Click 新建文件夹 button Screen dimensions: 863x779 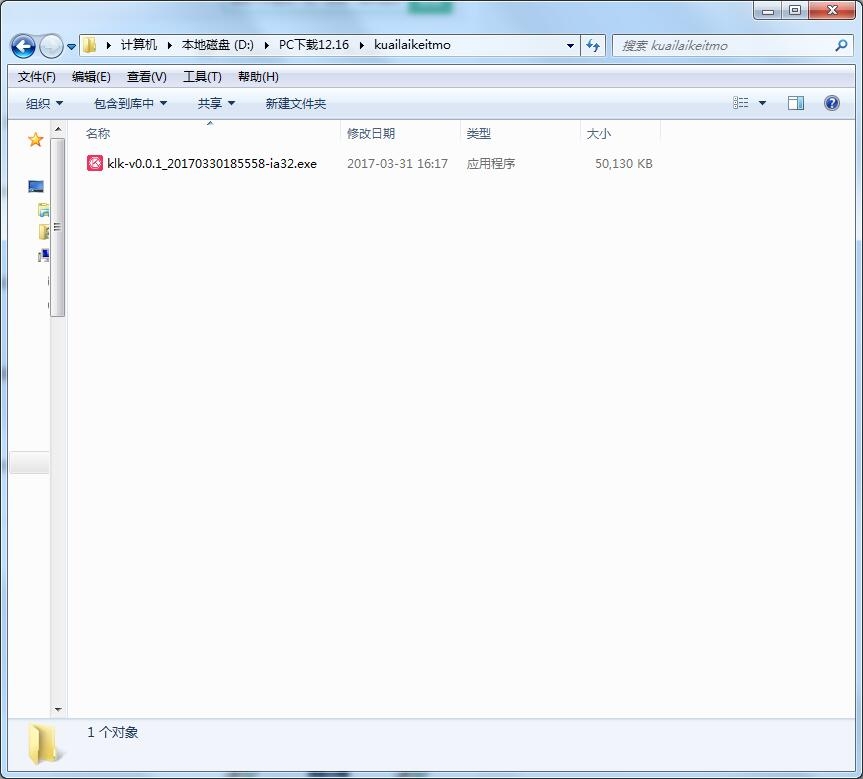pyautogui.click(x=296, y=103)
